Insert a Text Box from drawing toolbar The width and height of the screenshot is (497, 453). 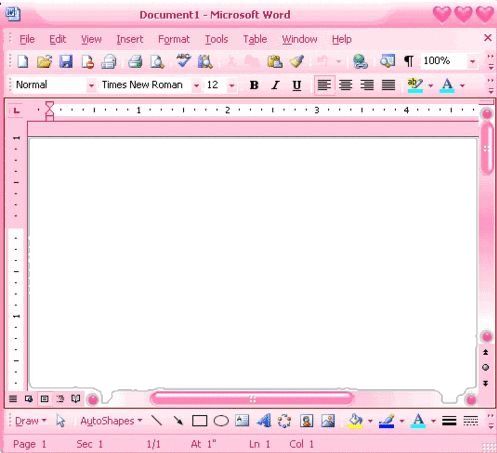click(242, 421)
